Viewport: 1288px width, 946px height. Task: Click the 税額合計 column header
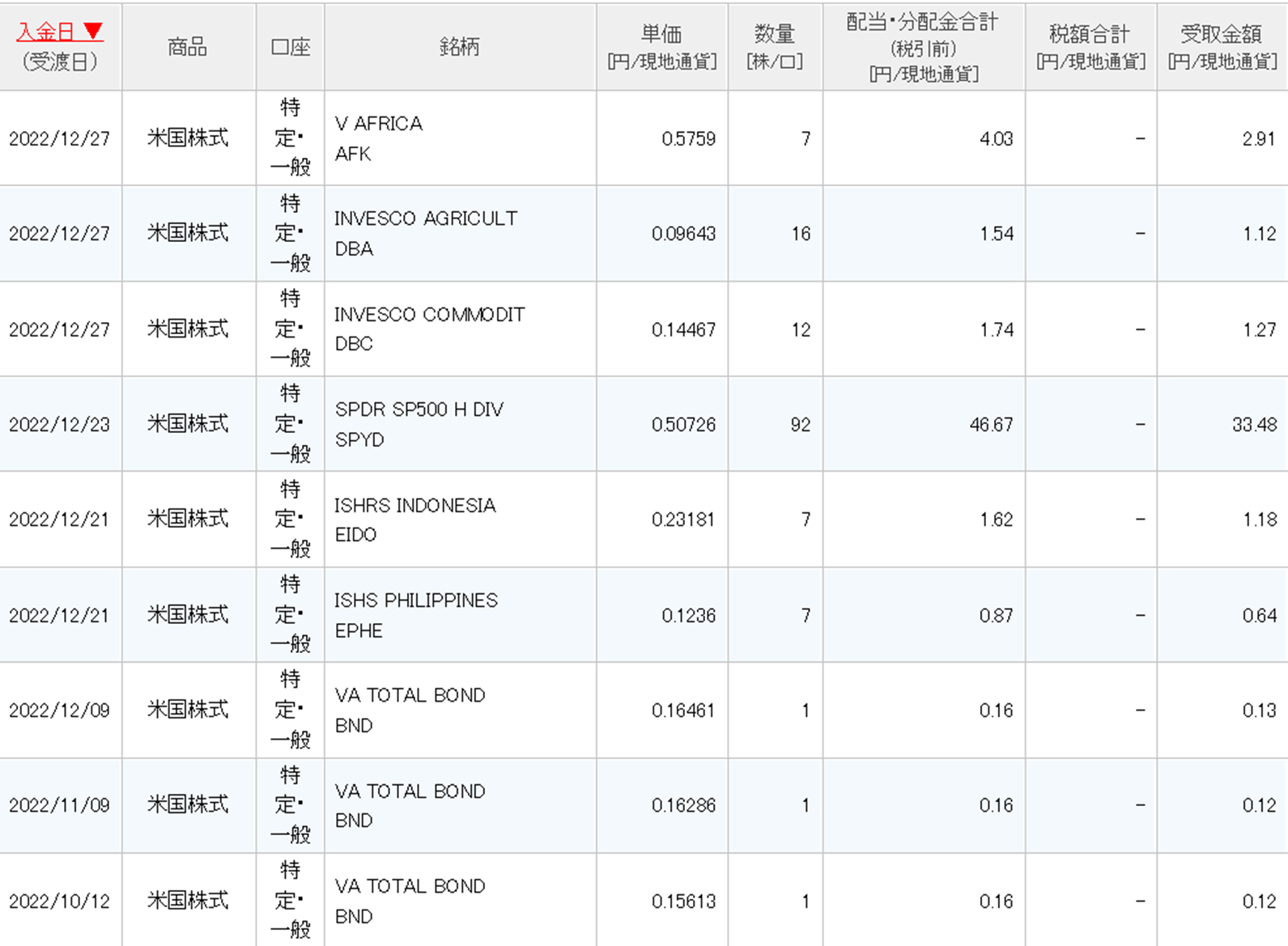(1090, 47)
